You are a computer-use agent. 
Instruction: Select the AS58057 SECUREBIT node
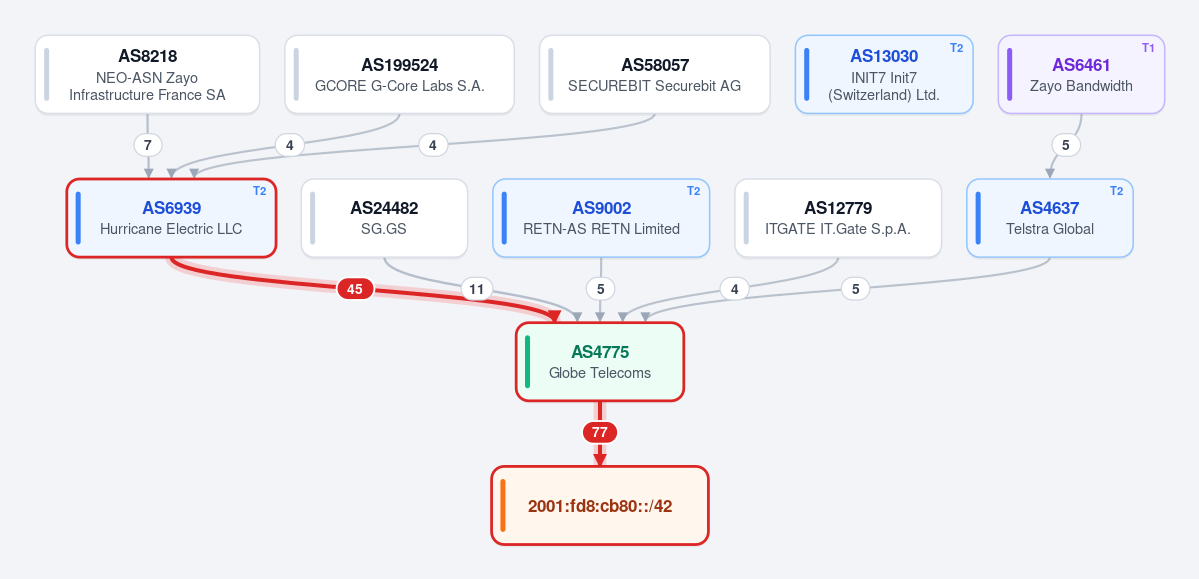tap(655, 74)
